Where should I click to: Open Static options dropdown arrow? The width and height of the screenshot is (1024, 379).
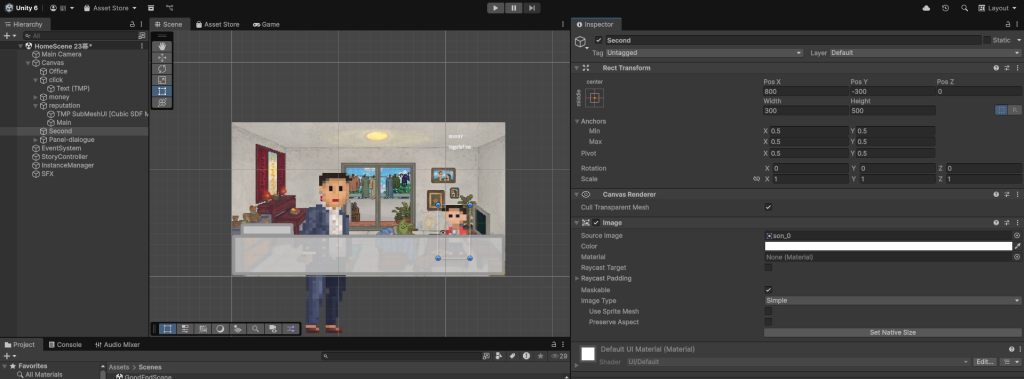(x=1019, y=40)
